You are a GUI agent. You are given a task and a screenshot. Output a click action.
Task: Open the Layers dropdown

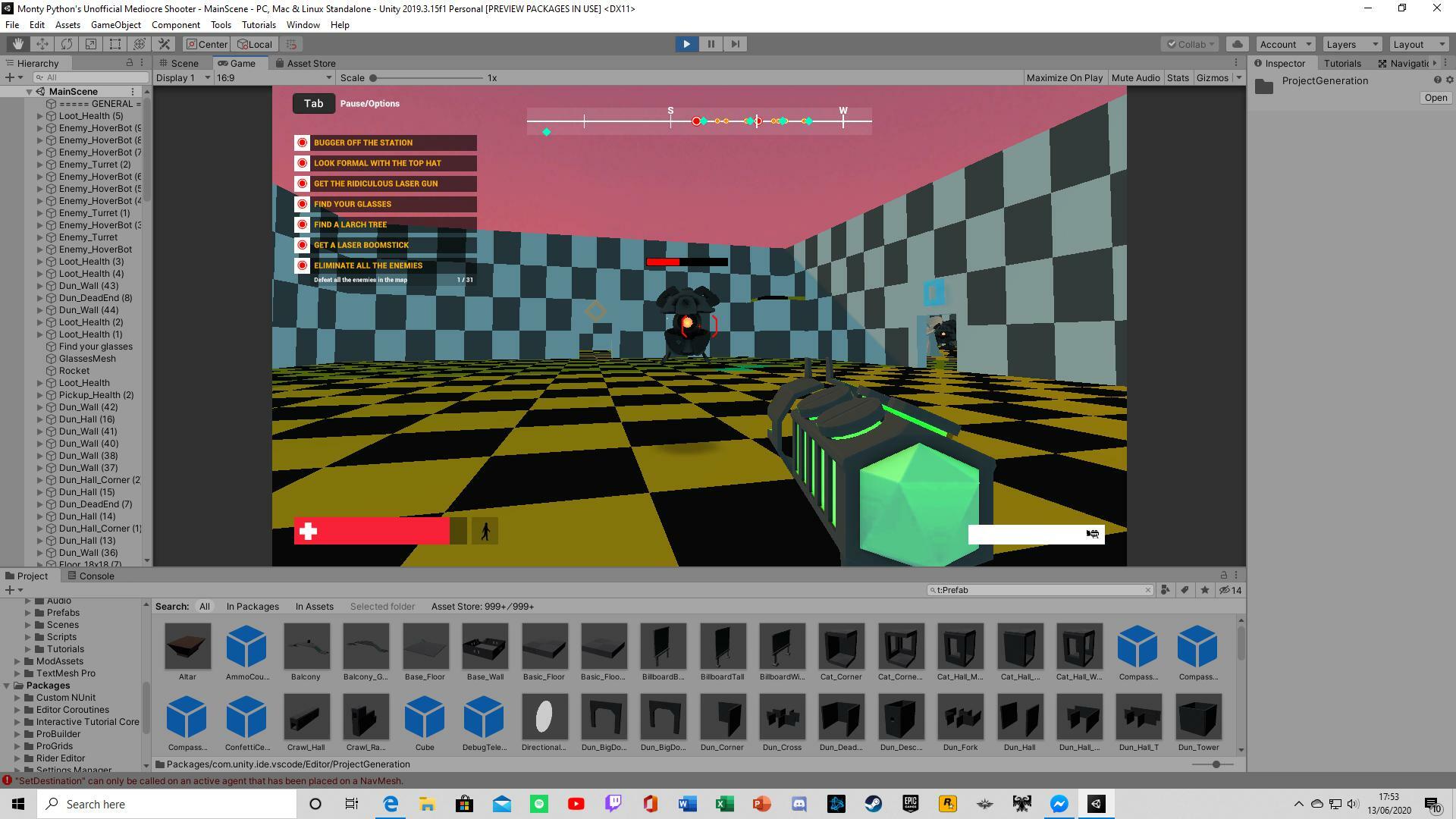click(1352, 44)
